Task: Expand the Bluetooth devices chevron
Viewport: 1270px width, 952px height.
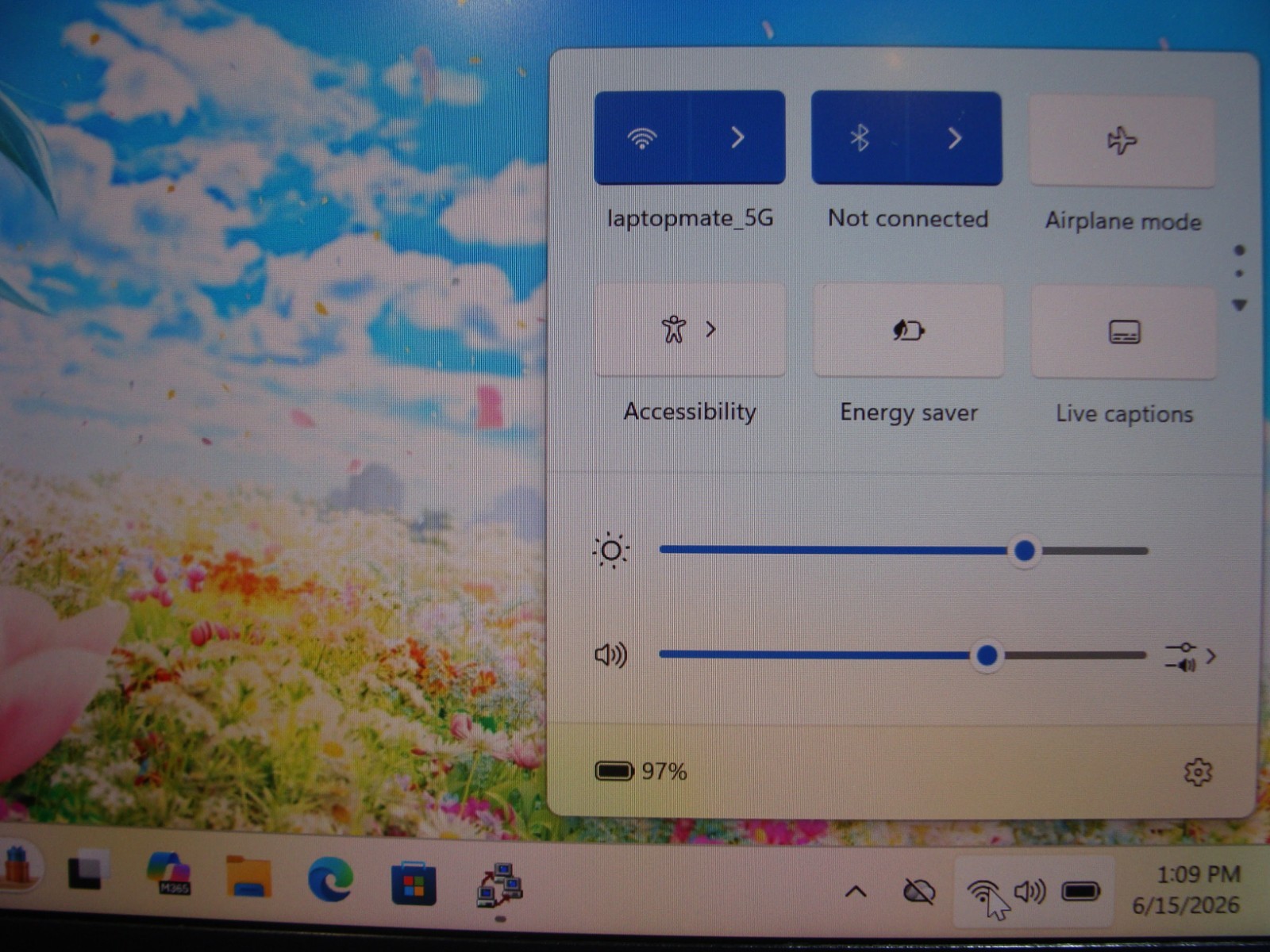Action: coord(955,139)
